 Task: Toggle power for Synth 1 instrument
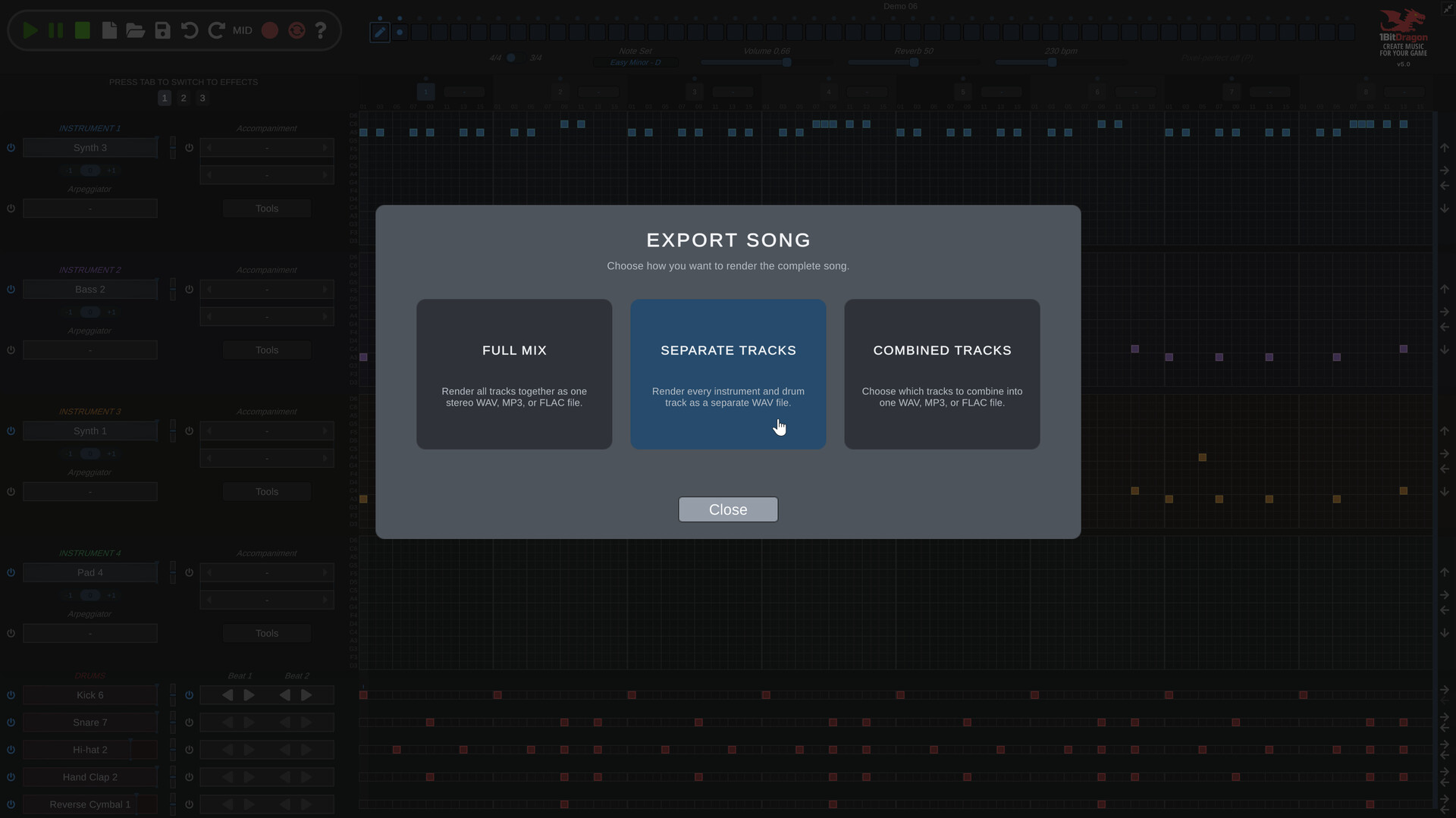click(11, 431)
